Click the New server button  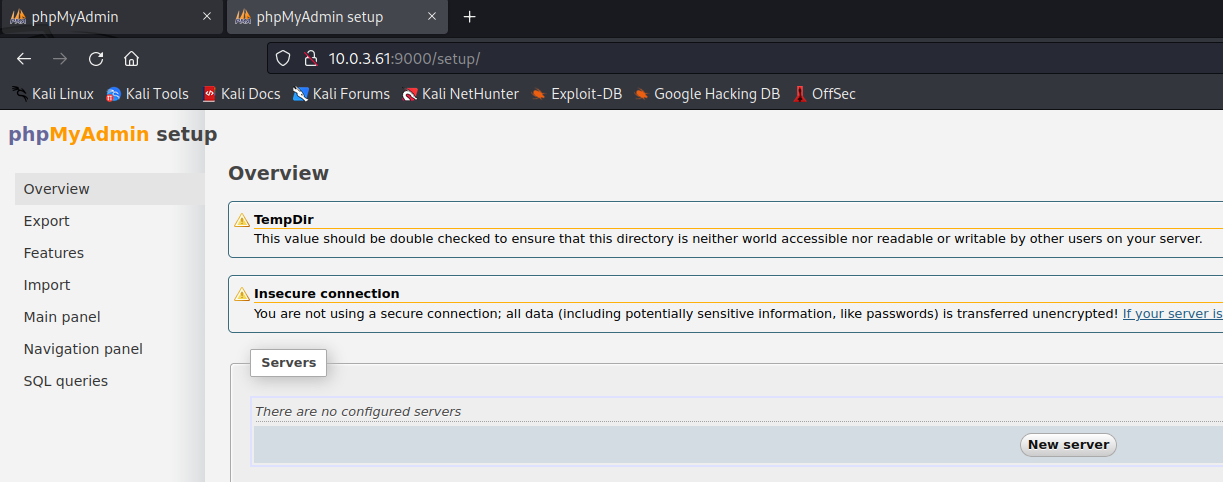(1068, 445)
